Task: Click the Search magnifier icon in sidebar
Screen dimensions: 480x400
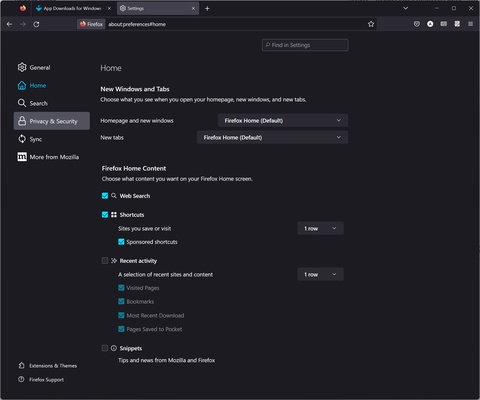Action: [22, 103]
